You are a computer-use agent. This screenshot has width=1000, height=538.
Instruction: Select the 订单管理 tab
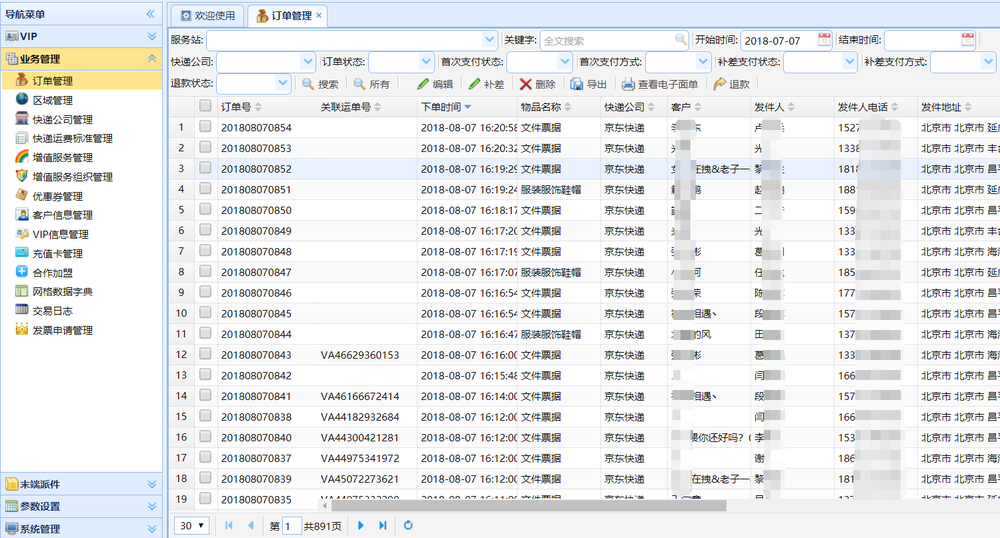286,16
